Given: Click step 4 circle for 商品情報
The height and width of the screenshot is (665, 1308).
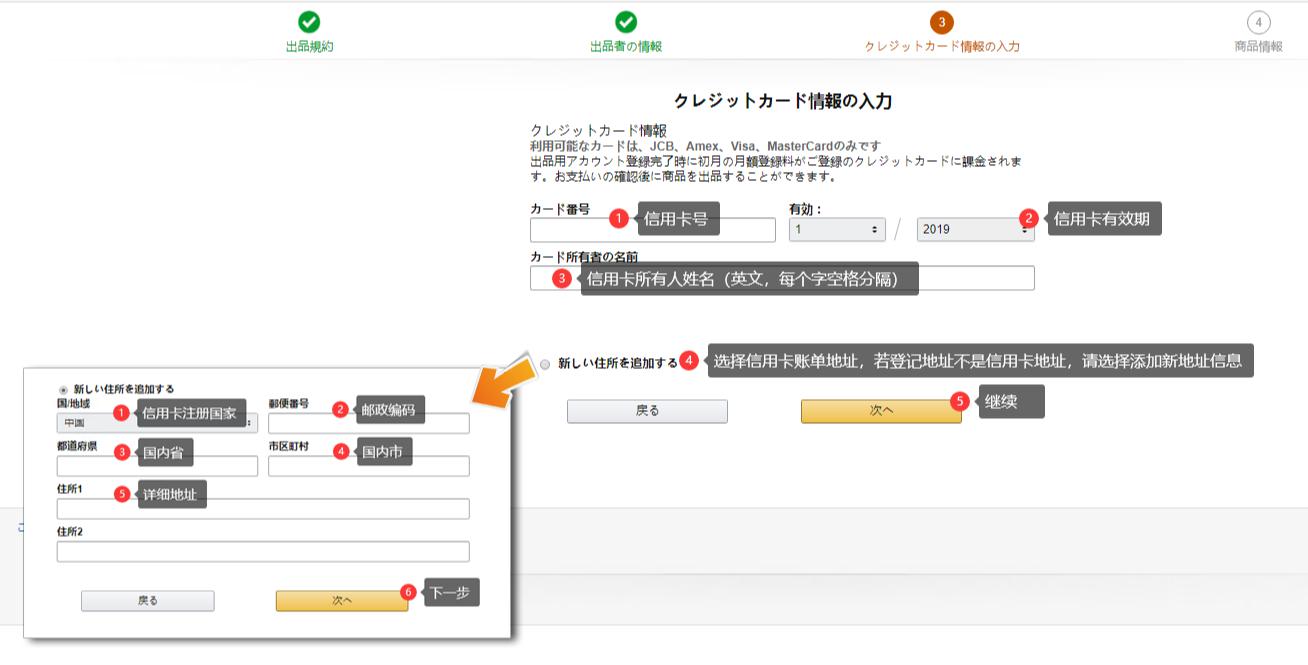Looking at the screenshot, I should point(1258,22).
